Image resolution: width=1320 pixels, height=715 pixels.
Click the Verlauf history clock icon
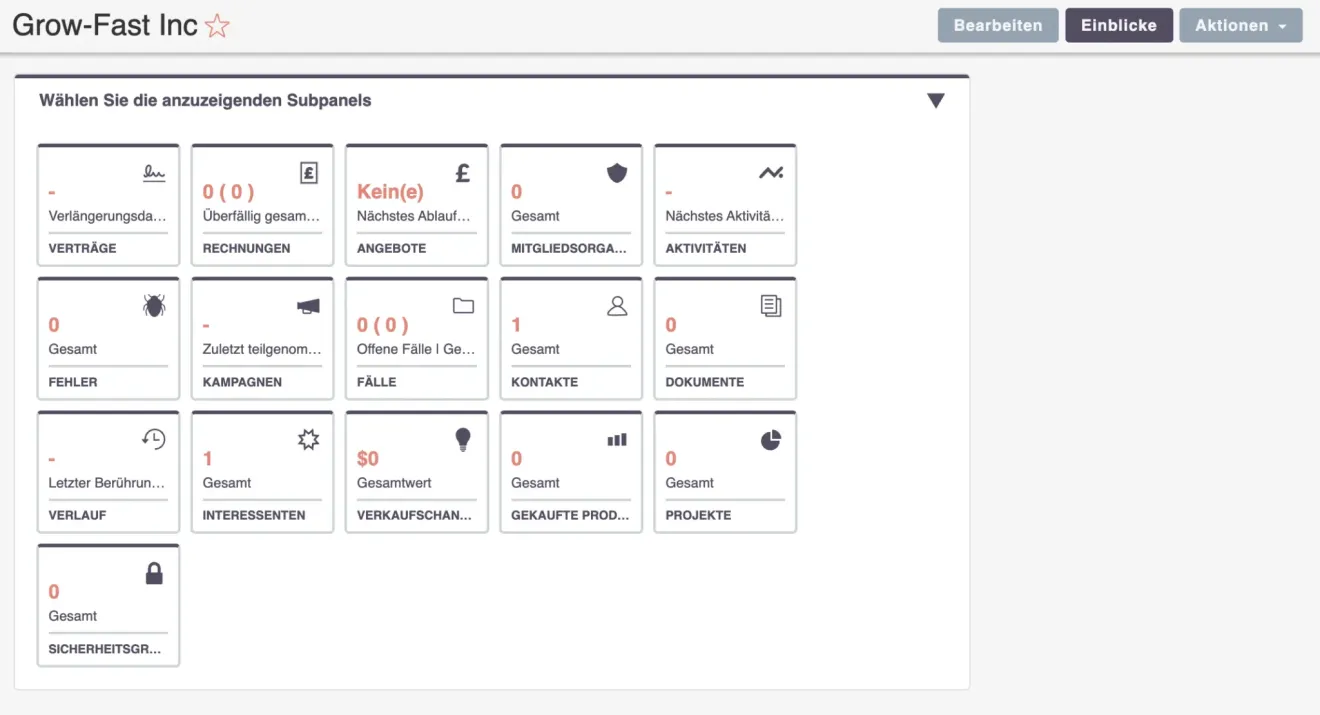(153, 438)
